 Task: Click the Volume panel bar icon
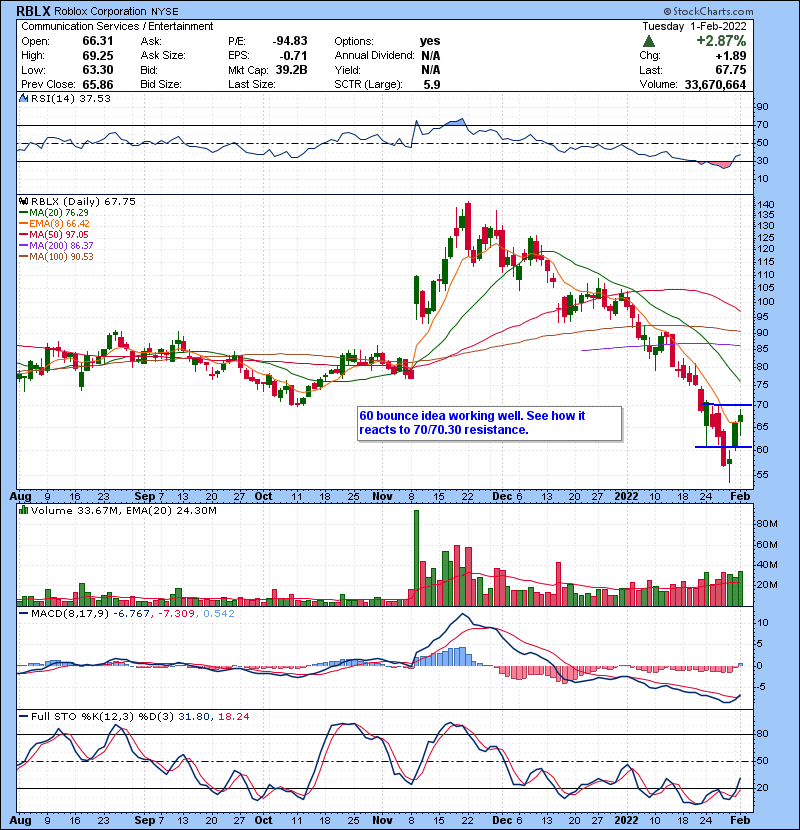pyautogui.click(x=24, y=511)
